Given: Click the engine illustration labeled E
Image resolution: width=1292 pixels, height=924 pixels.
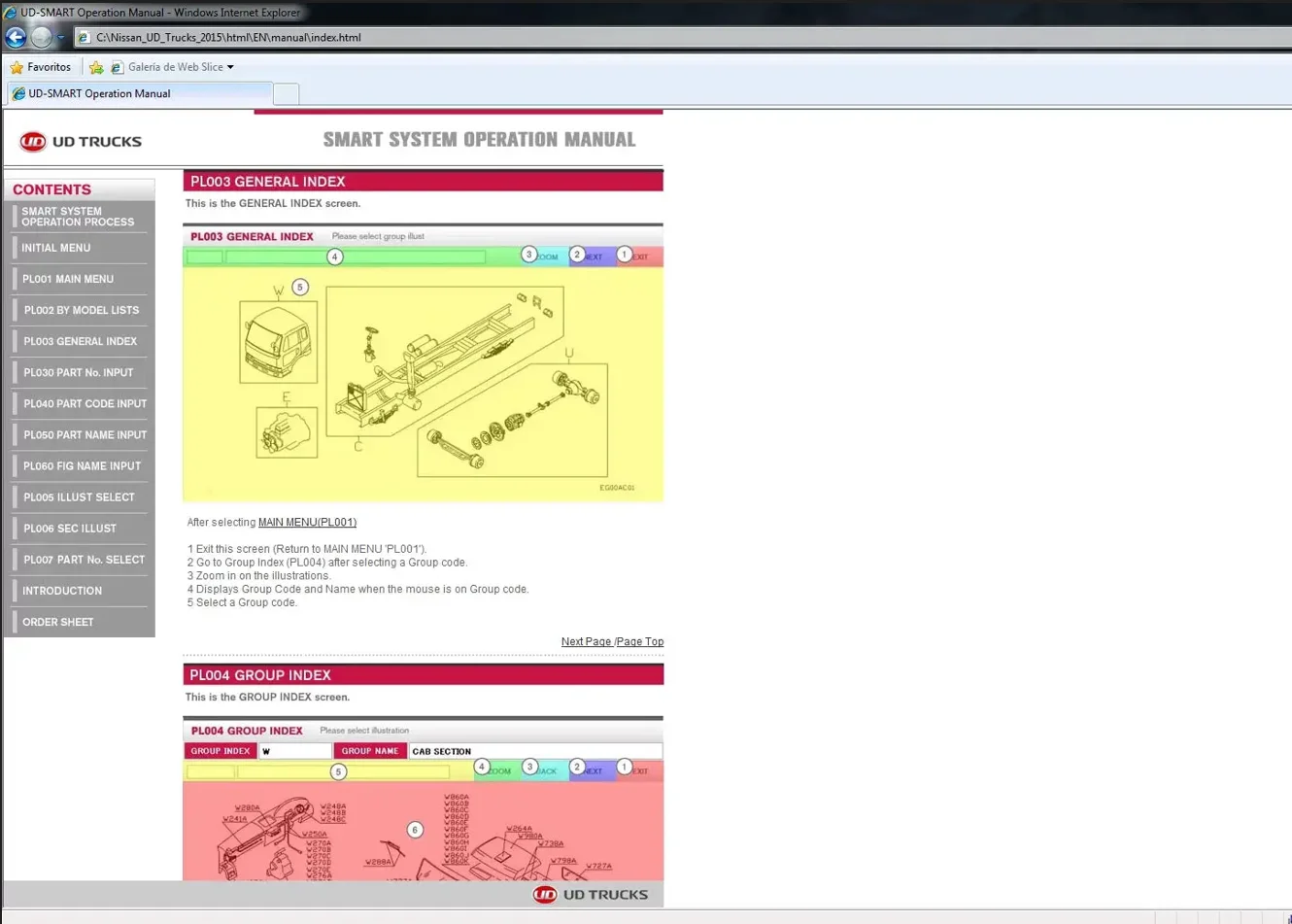Looking at the screenshot, I should [287, 431].
